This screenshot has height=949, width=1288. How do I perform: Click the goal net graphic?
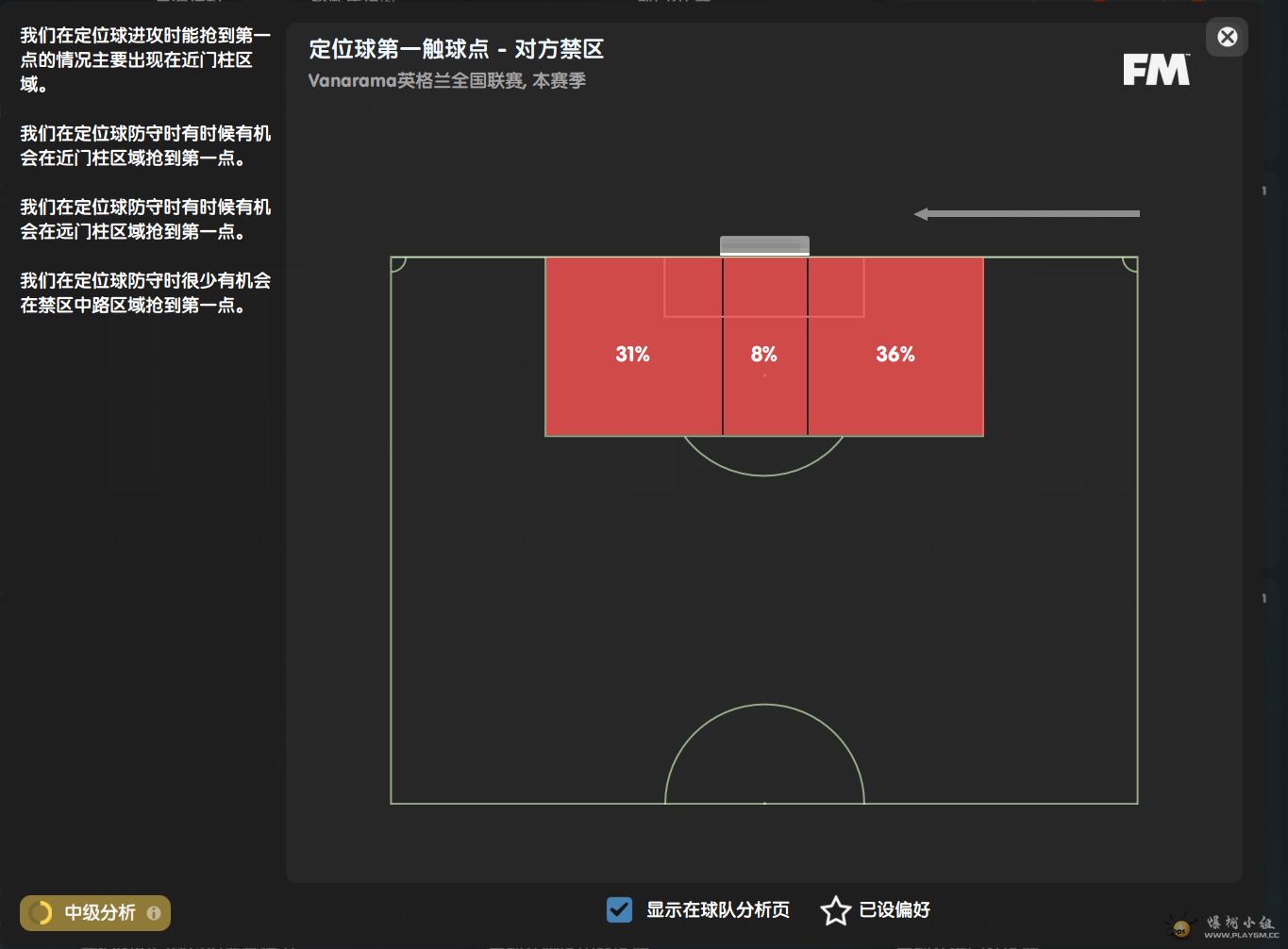(764, 245)
